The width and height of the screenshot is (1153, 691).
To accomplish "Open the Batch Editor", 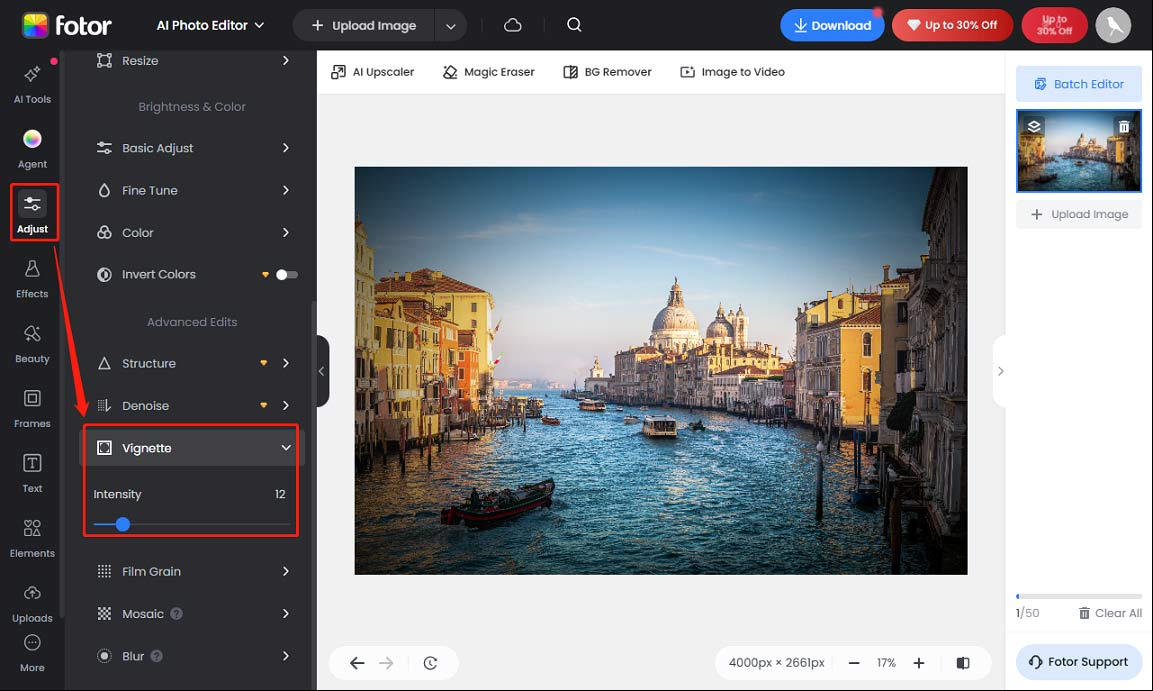I will pos(1078,84).
